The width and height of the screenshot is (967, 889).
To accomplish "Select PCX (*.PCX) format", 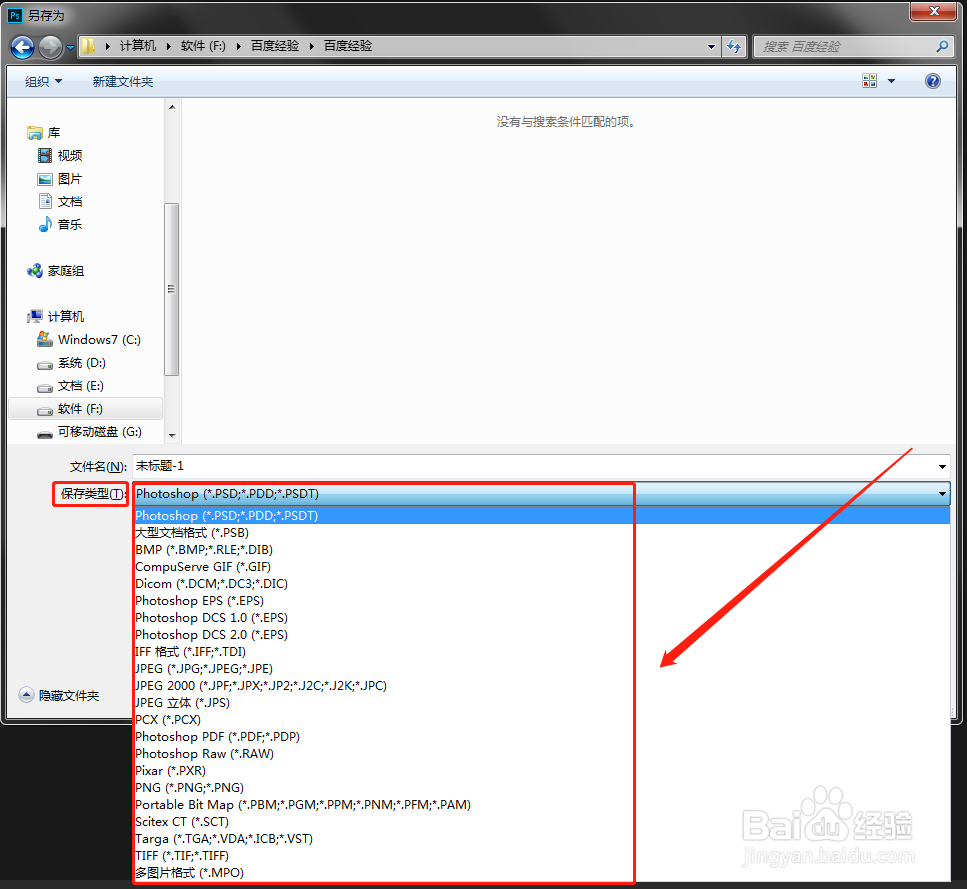I will [x=541, y=719].
